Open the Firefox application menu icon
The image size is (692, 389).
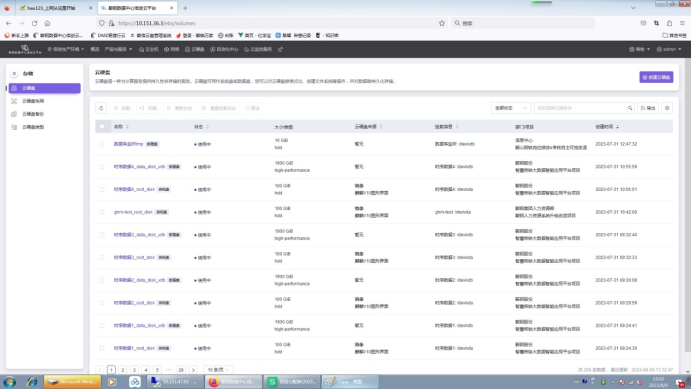682,23
